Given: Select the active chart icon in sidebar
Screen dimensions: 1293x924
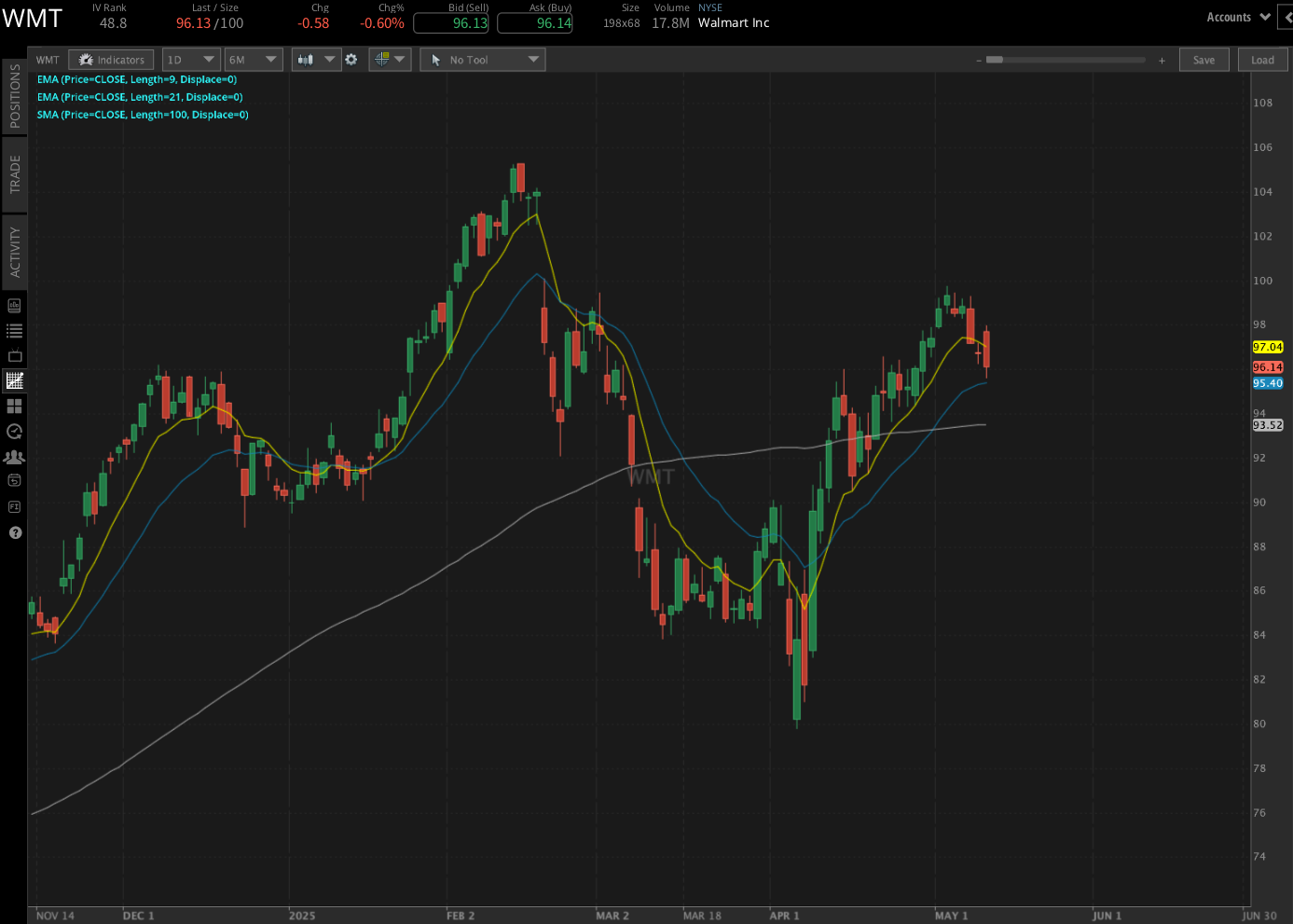Looking at the screenshot, I should (14, 380).
